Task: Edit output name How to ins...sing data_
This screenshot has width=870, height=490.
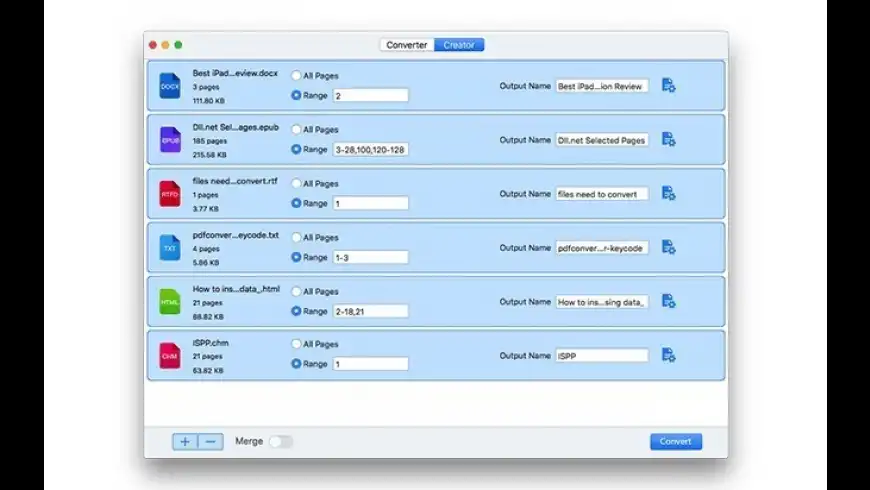Action: pos(602,302)
